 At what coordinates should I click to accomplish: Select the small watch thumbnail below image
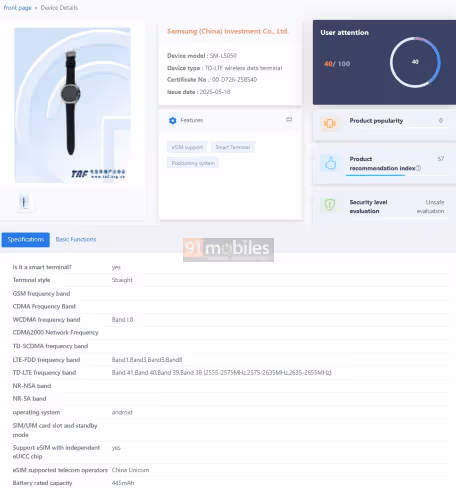25,202
